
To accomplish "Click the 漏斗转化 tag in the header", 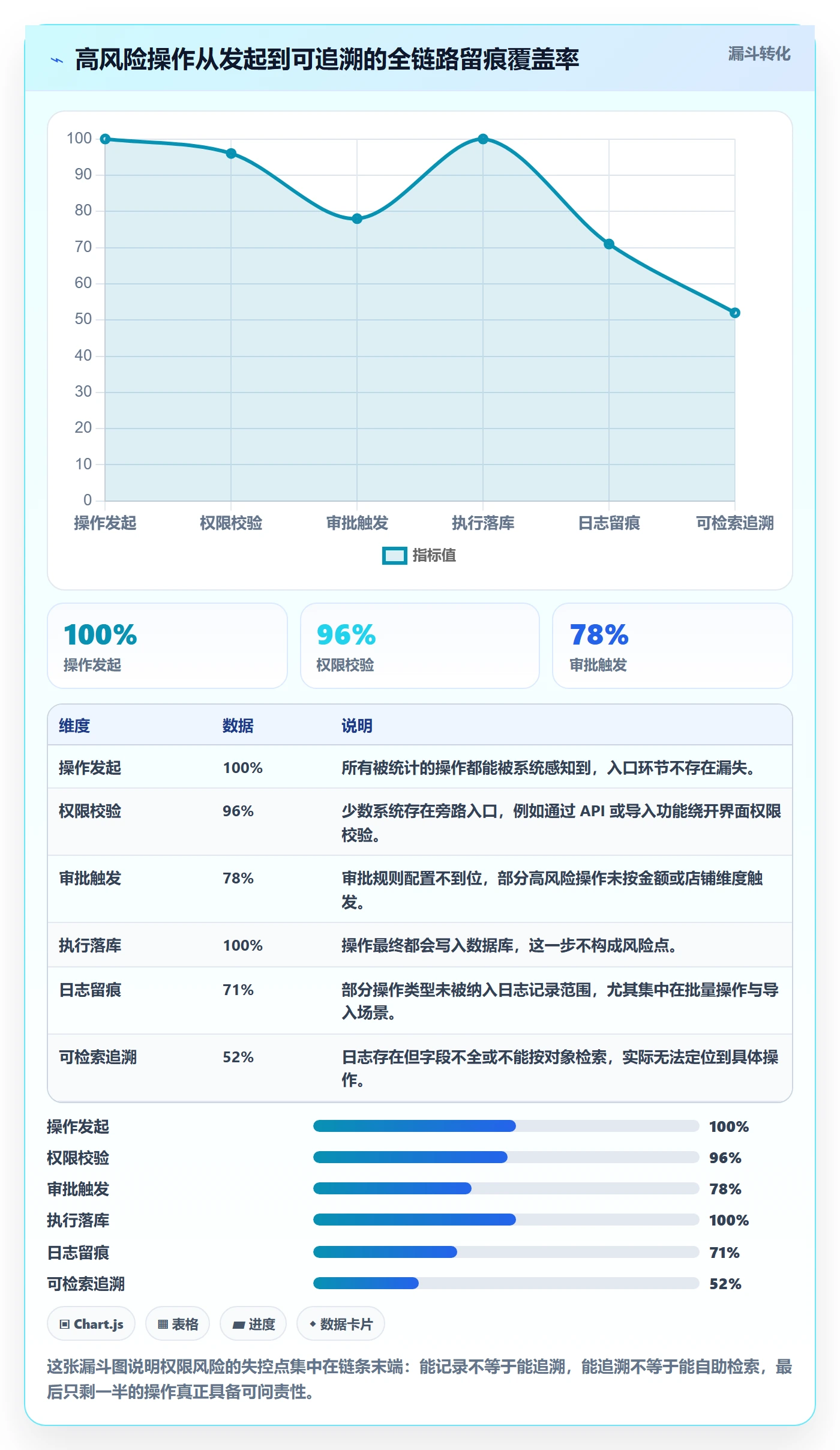I will click(759, 54).
